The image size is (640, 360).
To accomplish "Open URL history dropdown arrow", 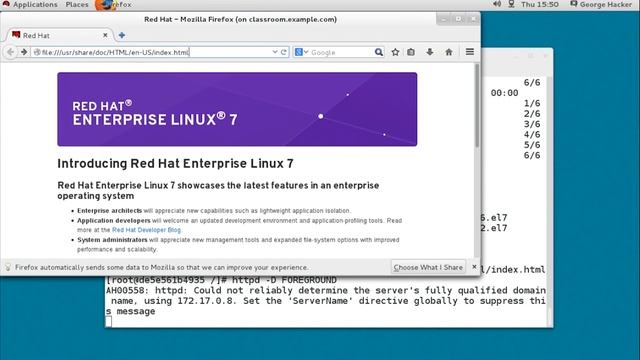I will point(275,52).
